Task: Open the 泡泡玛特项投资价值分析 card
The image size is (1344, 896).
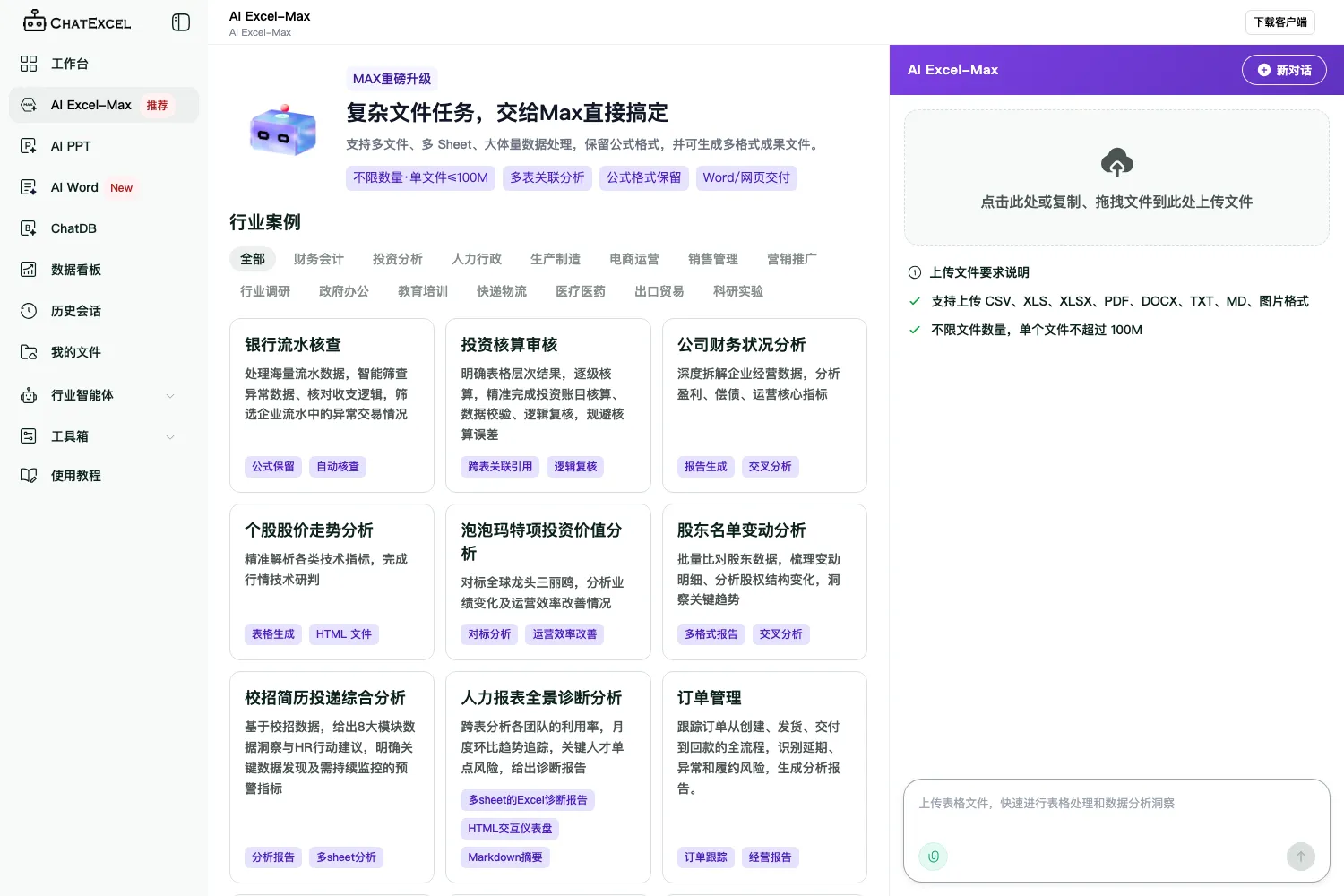Action: coord(548,582)
